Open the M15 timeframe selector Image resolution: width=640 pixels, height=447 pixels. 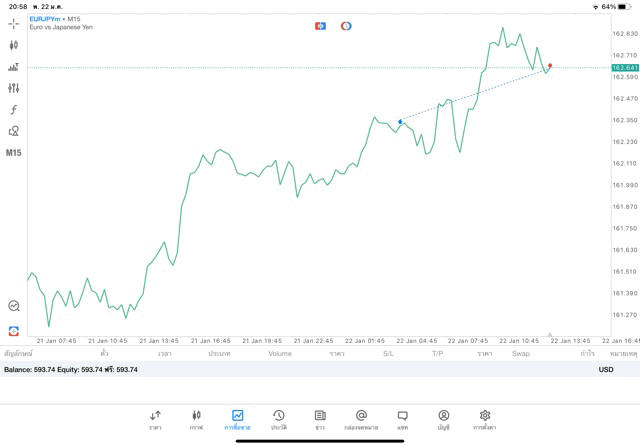pyautogui.click(x=14, y=153)
